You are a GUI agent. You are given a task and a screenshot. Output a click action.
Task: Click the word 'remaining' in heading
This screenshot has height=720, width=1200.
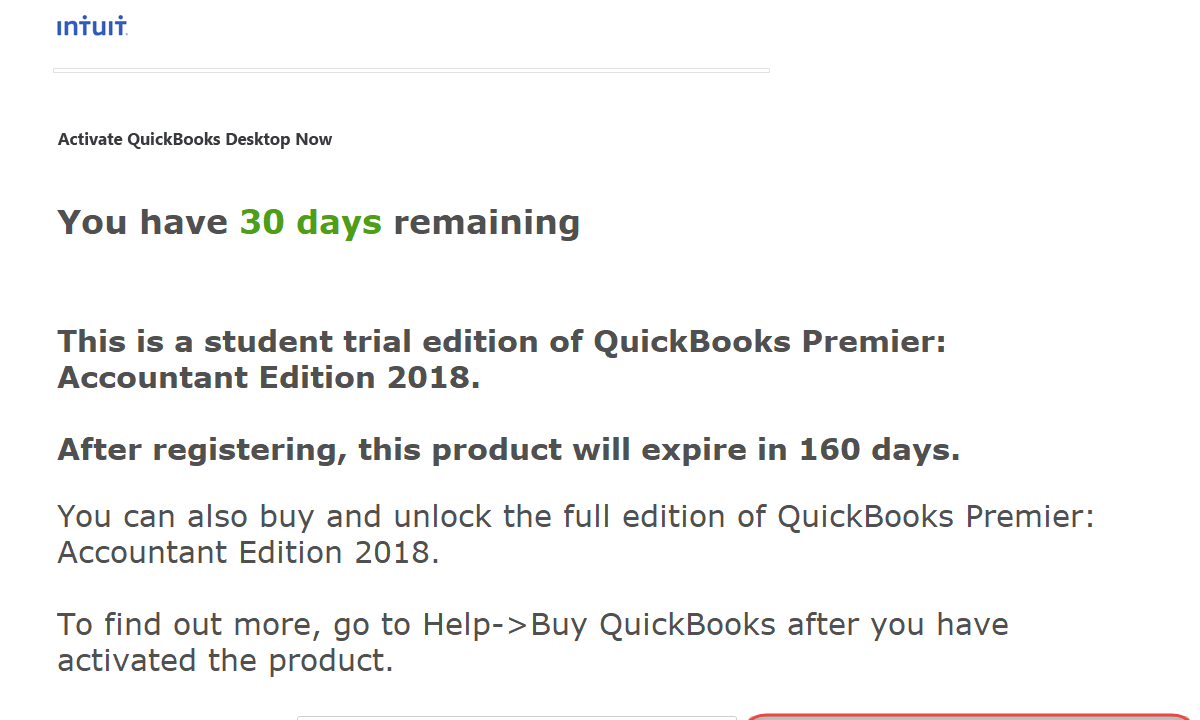pyautogui.click(x=487, y=222)
